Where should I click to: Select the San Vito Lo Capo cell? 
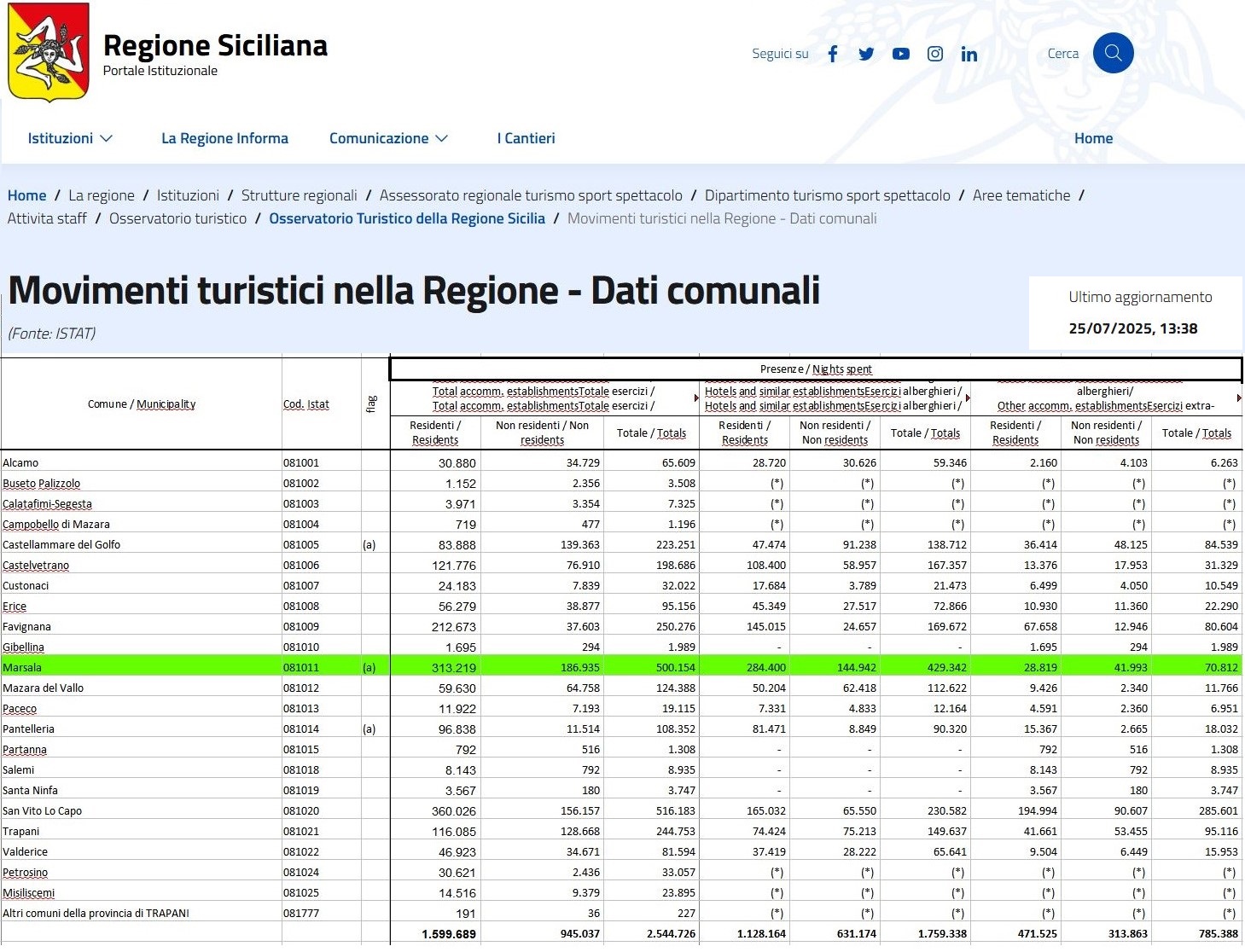[43, 811]
